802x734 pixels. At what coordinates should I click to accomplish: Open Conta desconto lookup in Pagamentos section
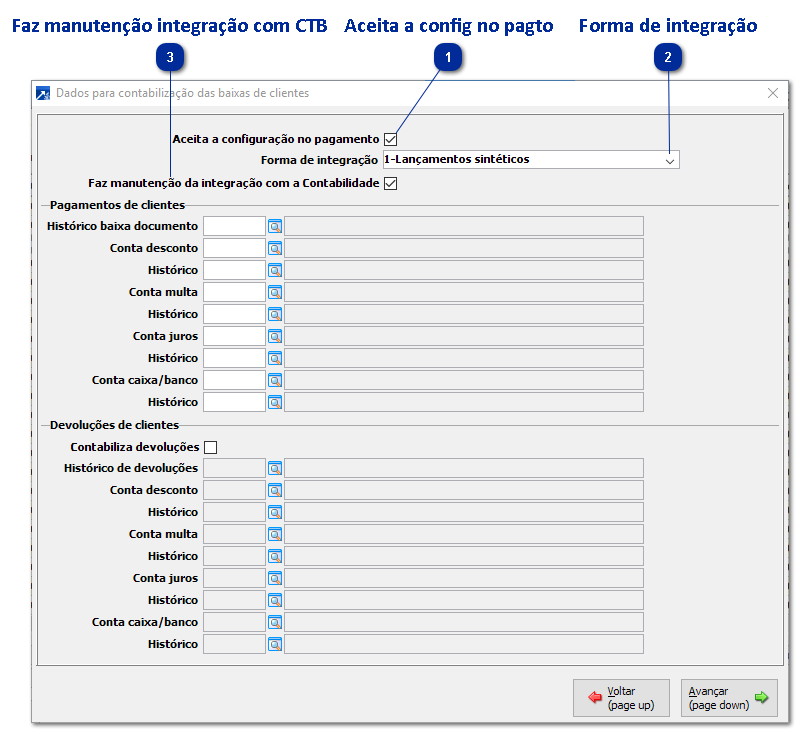click(277, 248)
